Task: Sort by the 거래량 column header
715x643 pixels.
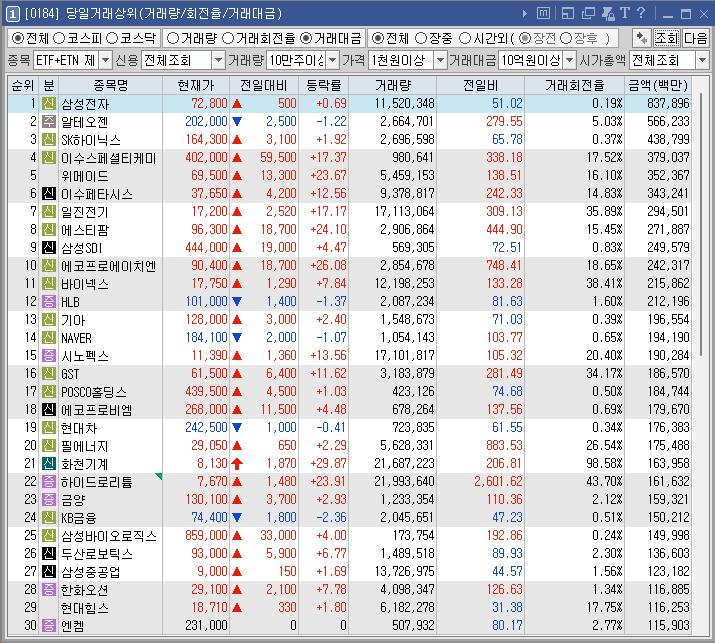Action: (393, 86)
